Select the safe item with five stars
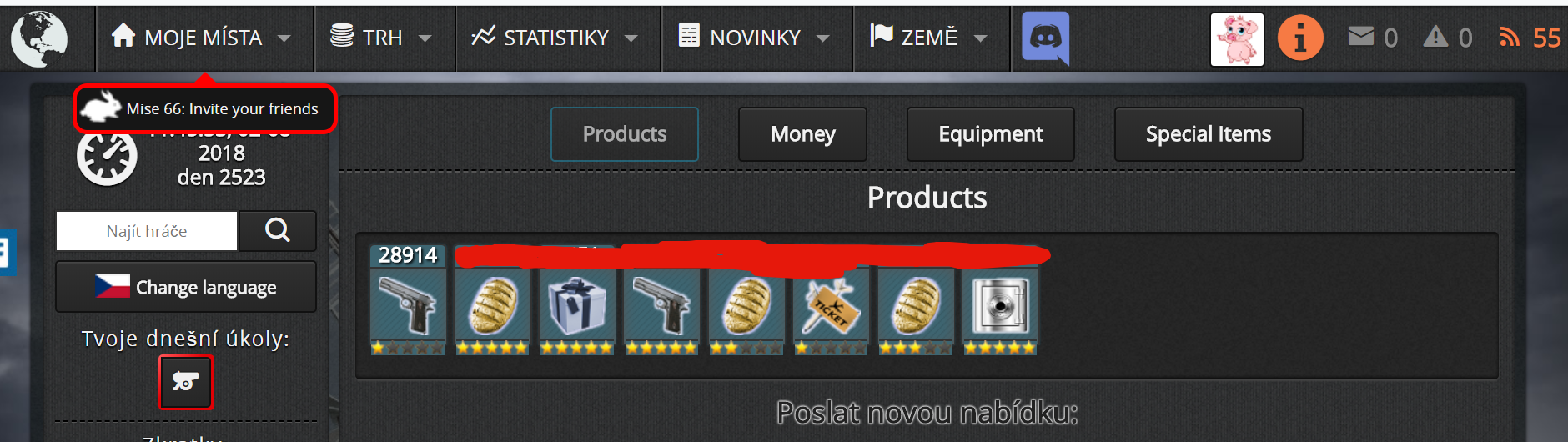This screenshot has width=1568, height=442. [x=1000, y=310]
